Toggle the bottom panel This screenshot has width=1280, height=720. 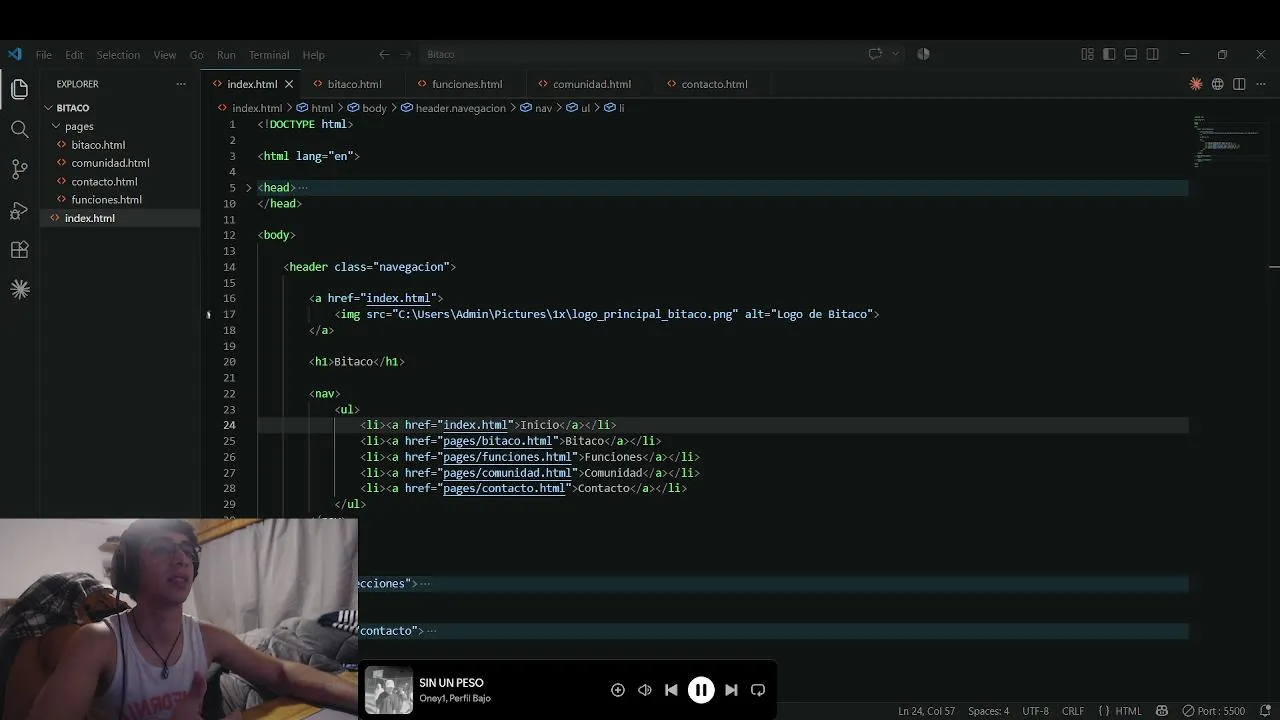(x=1131, y=54)
